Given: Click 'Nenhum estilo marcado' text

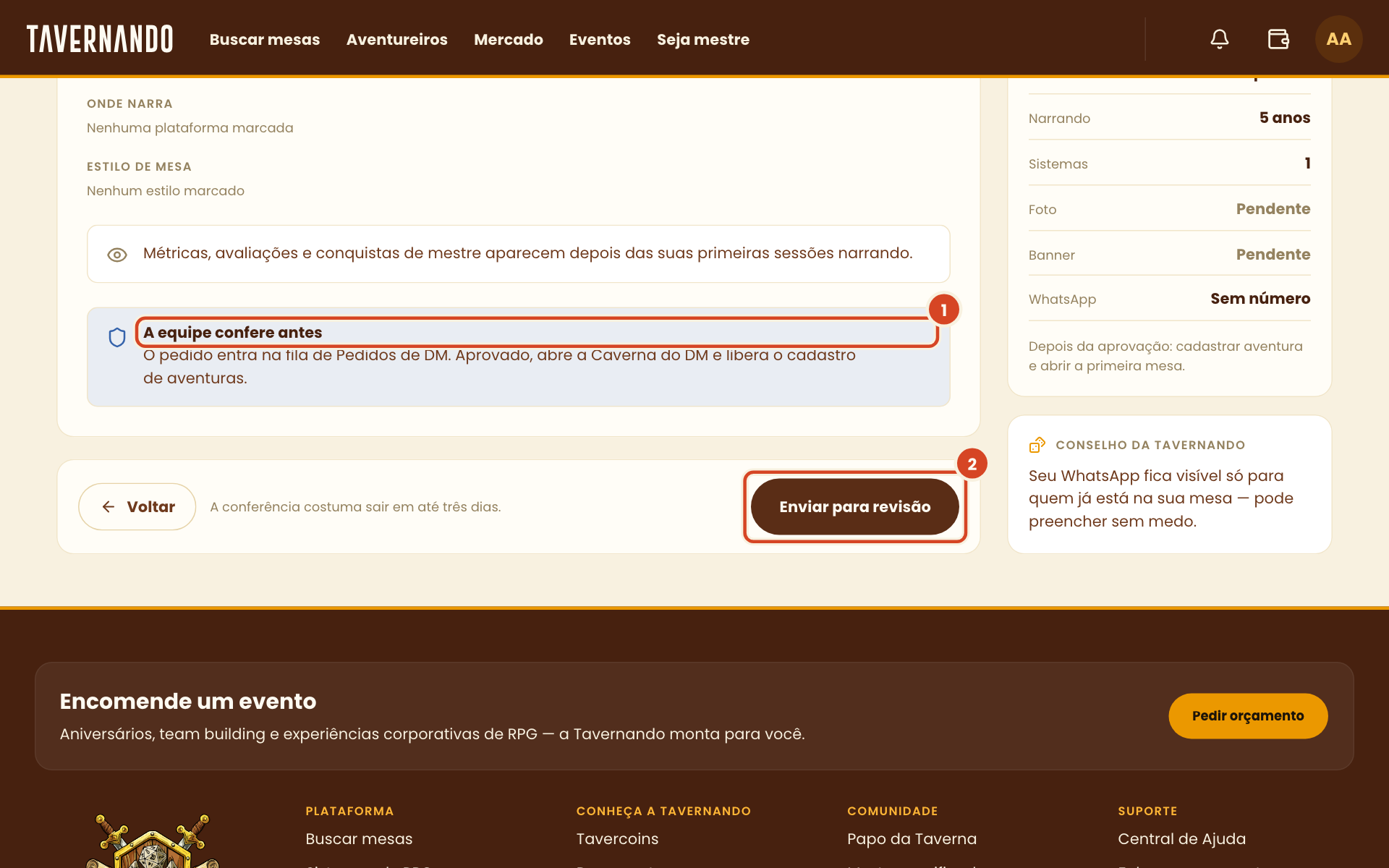Looking at the screenshot, I should (166, 191).
